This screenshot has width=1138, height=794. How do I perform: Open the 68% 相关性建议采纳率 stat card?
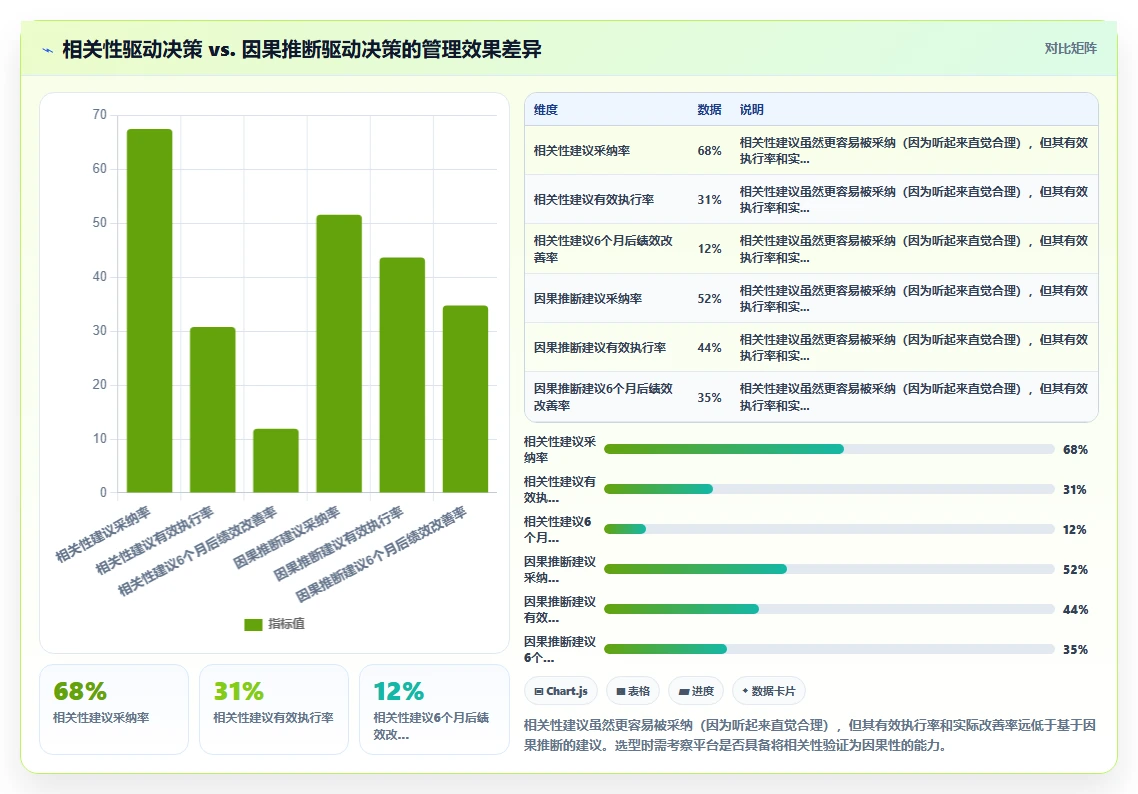(114, 710)
